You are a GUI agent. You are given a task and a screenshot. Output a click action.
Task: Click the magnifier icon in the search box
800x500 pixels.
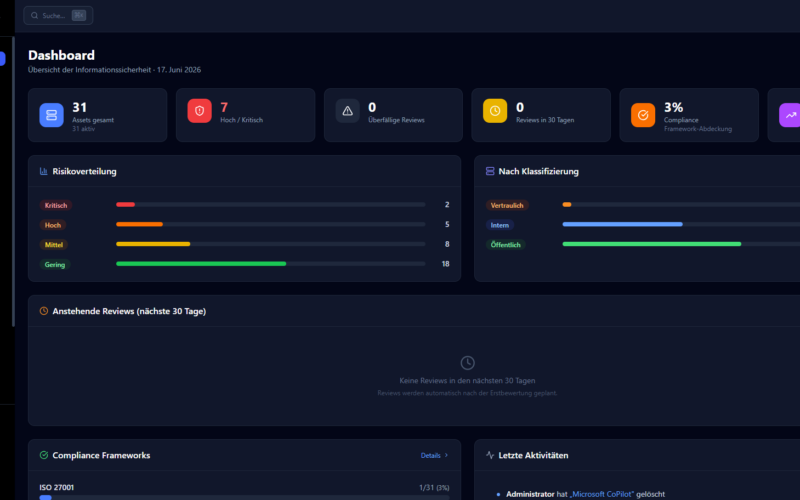coord(34,15)
